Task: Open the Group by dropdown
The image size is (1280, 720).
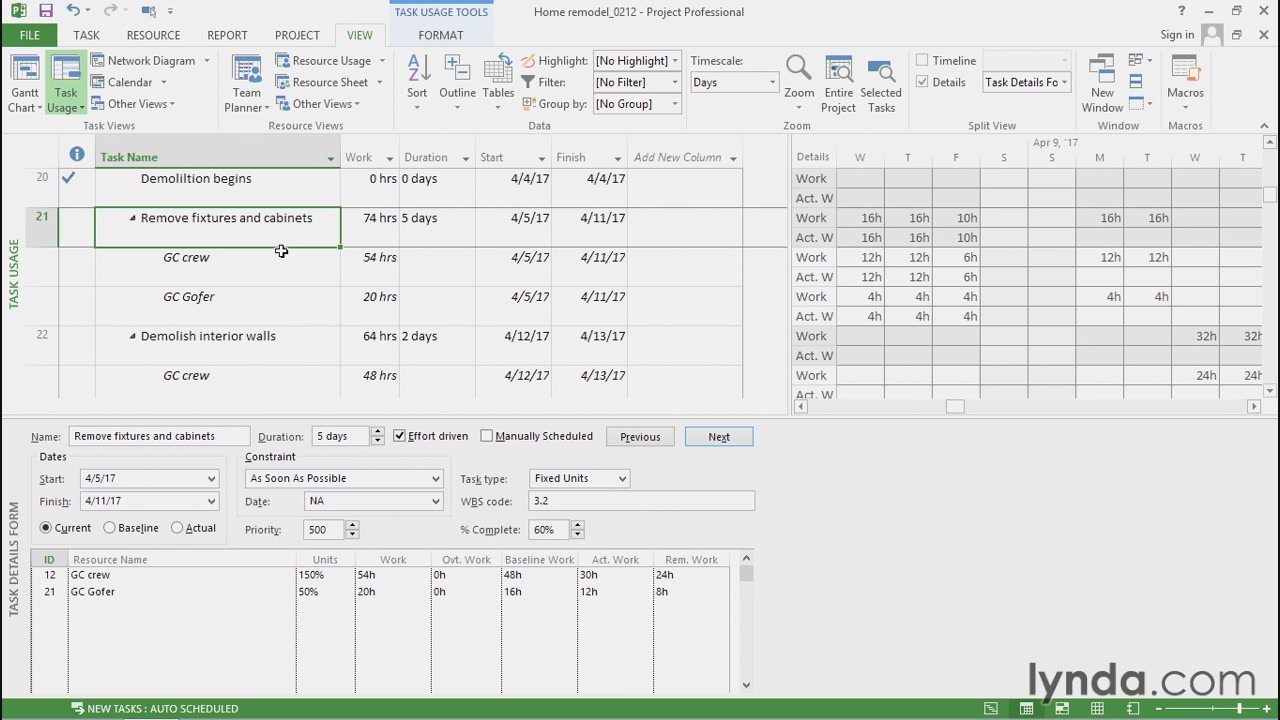Action: click(675, 104)
